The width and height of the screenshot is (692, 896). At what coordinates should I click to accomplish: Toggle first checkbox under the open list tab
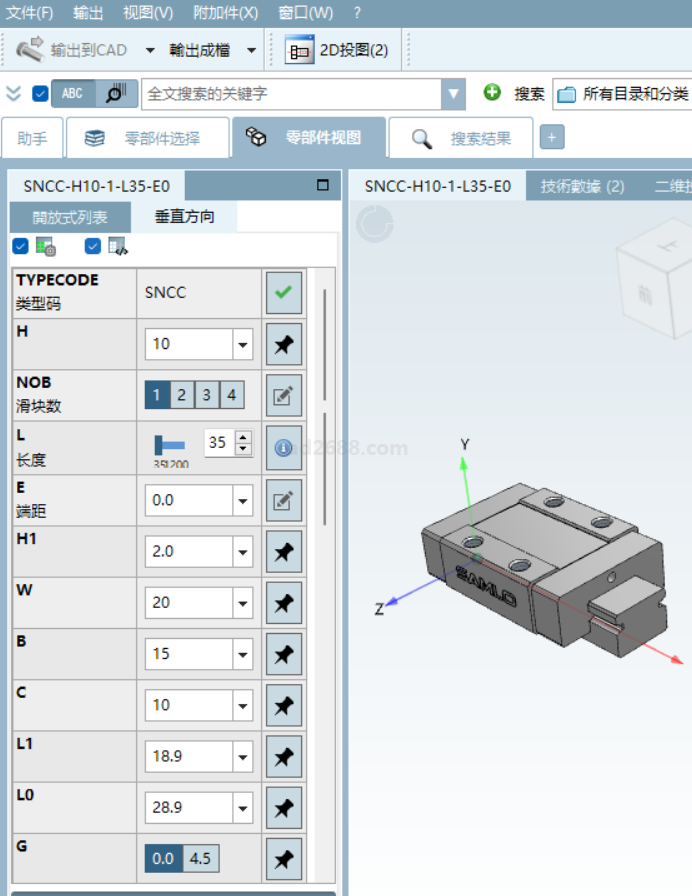tap(20, 246)
